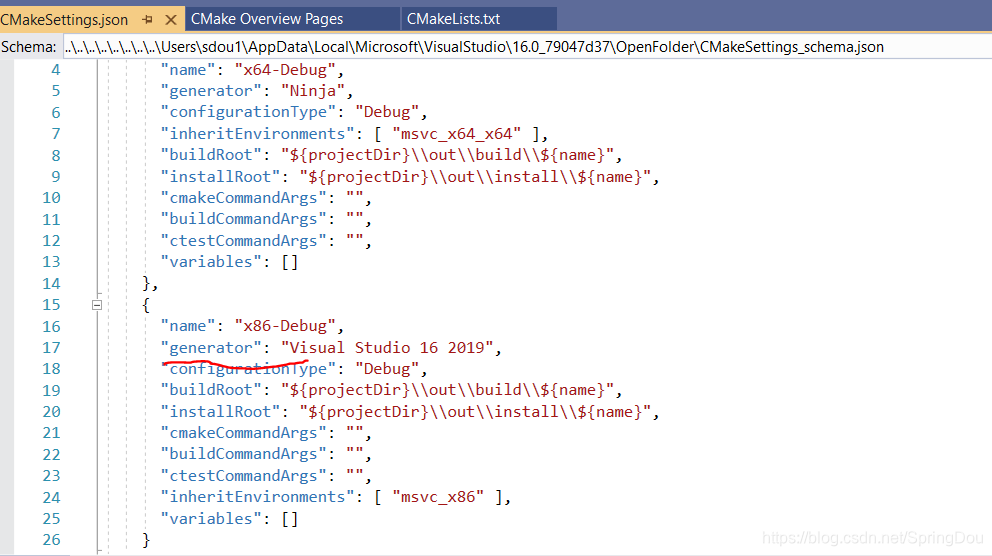
Task: Click "Debug" value on line 18
Action: [x=387, y=369]
